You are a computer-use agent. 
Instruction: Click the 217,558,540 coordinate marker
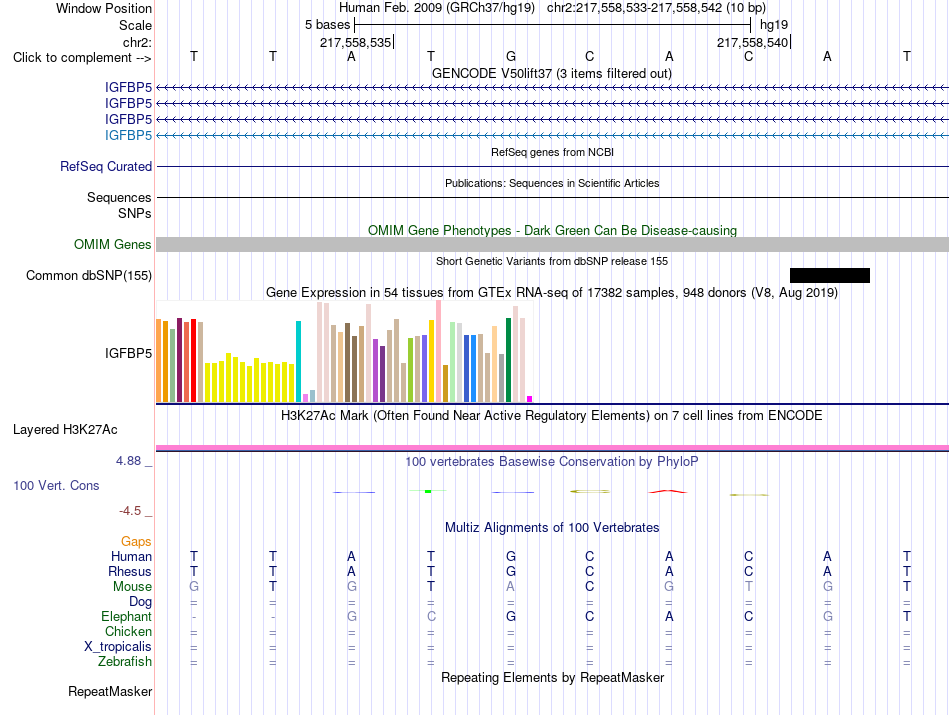click(x=752, y=42)
